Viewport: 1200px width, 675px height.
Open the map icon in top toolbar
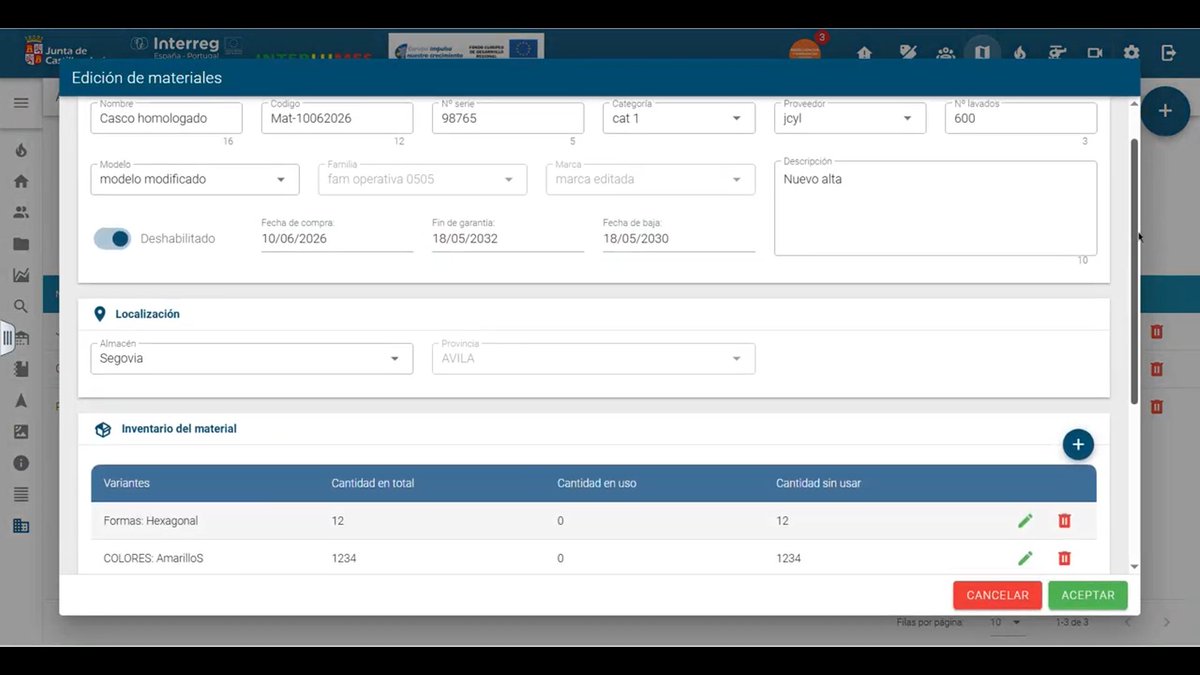[982, 52]
